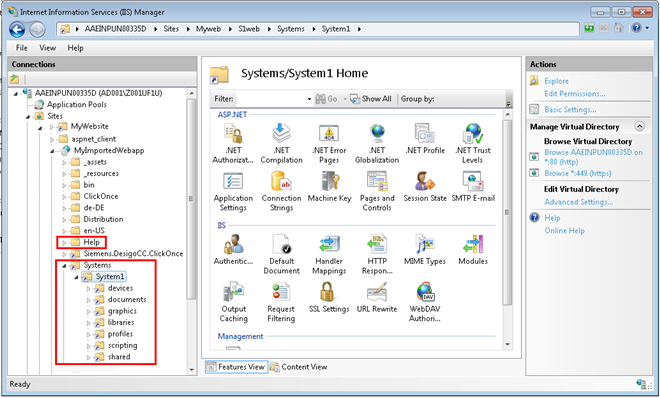Switch to Content View tab

(x=298, y=367)
